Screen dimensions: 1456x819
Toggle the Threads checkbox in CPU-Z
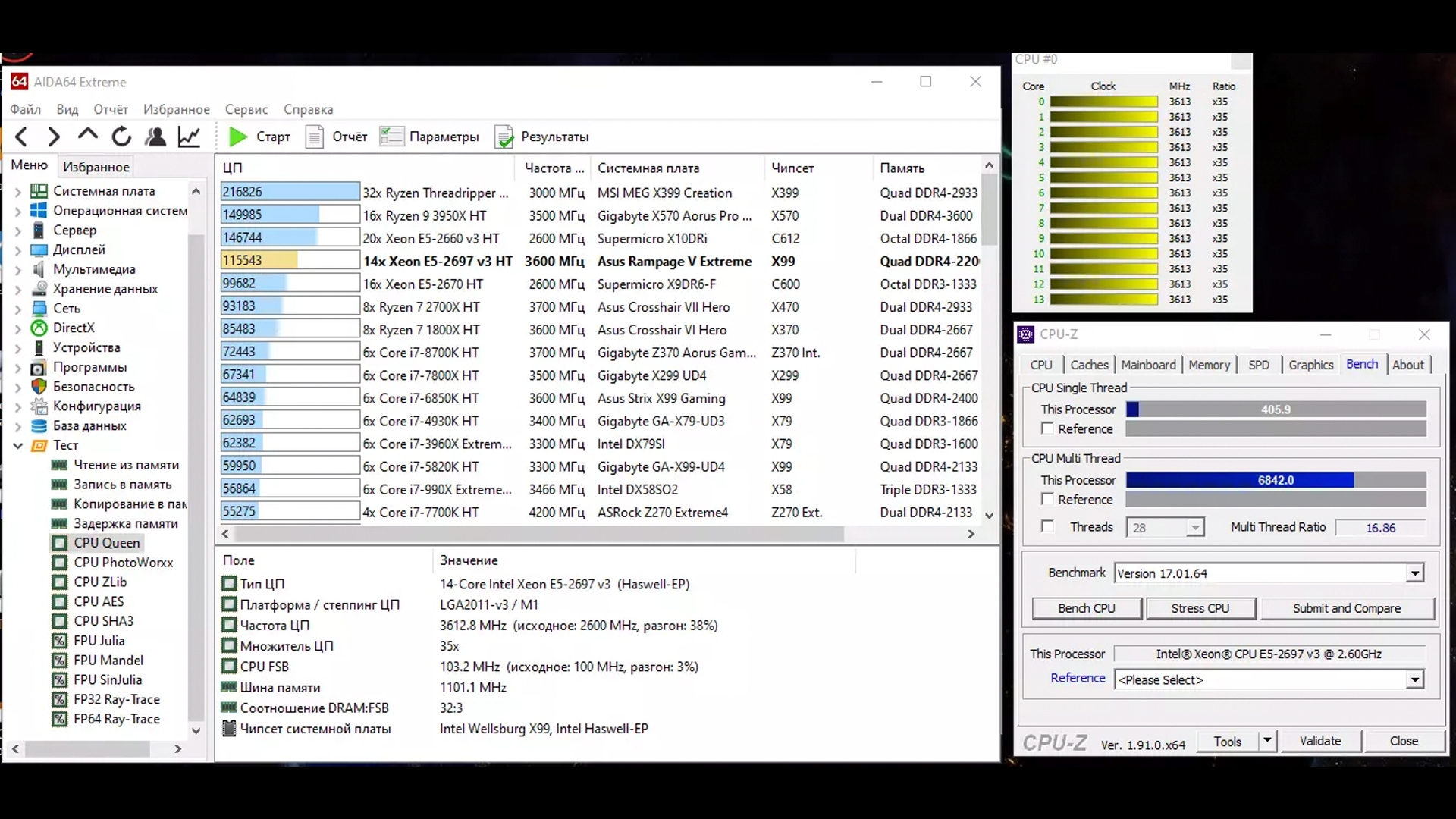(x=1047, y=526)
